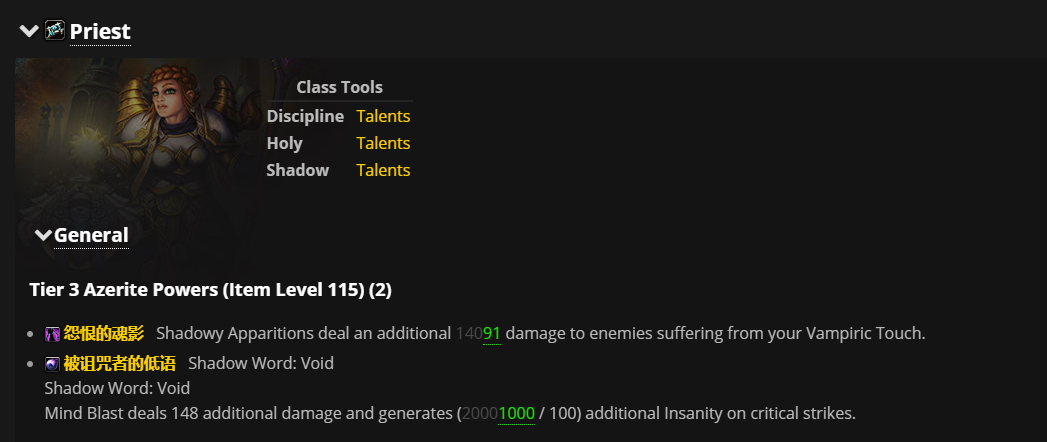Click the Priest class icon
Viewport: 1047px width, 442px height.
55,31
